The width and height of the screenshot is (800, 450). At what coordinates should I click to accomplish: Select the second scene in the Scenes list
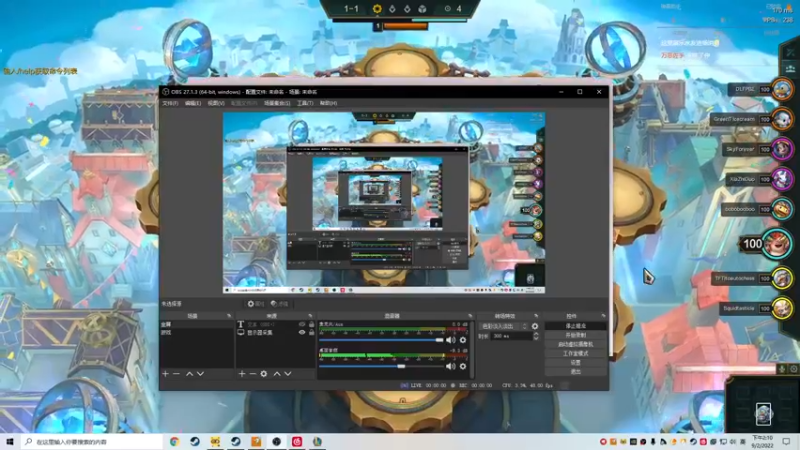197,333
